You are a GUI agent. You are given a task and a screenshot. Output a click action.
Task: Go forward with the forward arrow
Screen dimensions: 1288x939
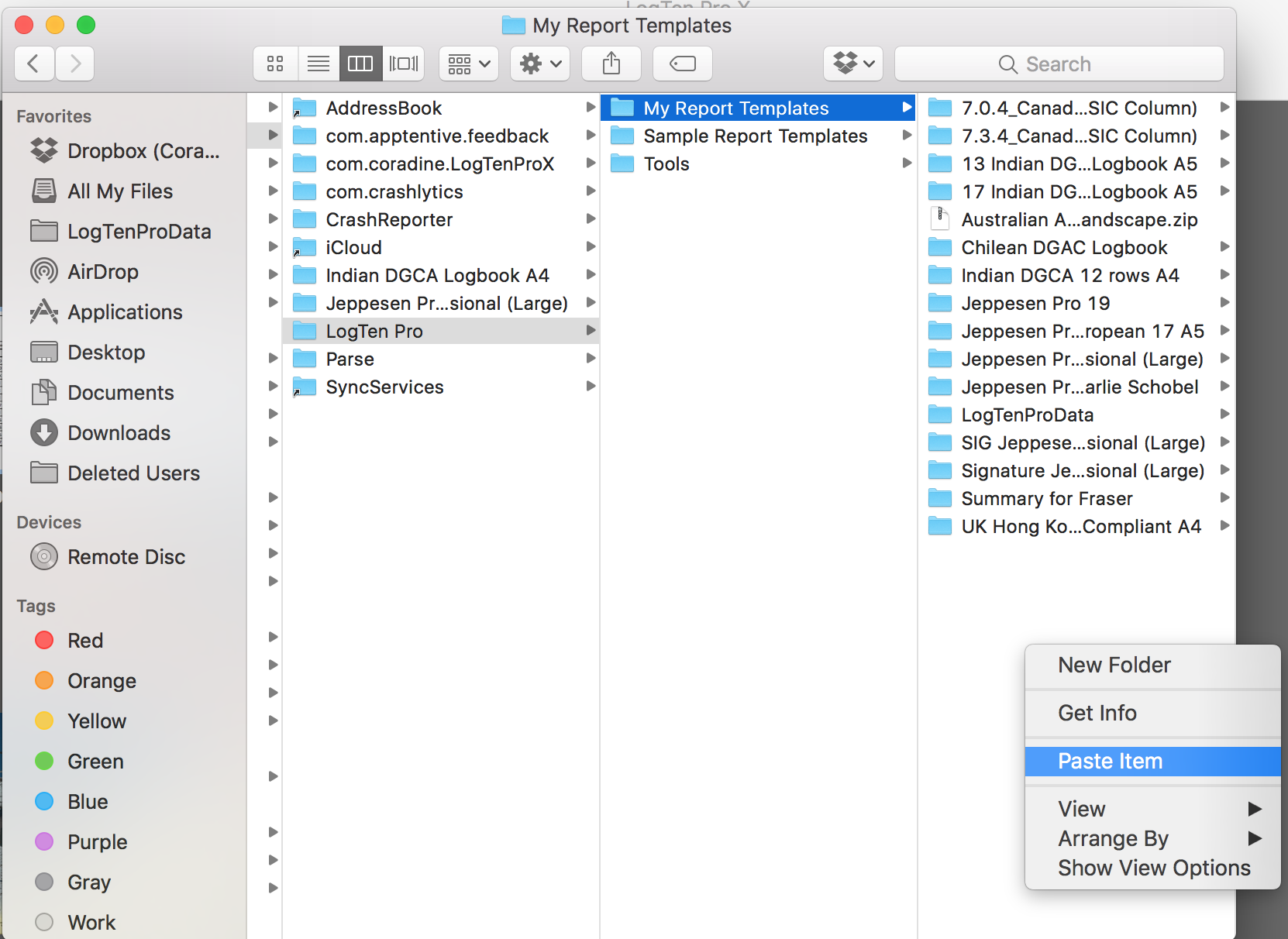coord(74,64)
